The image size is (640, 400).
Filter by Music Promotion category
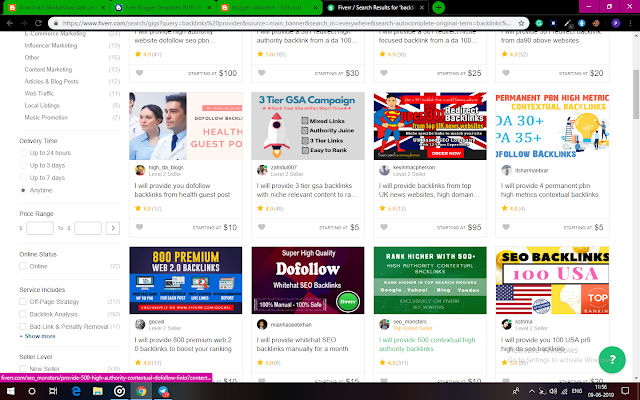pyautogui.click(x=46, y=118)
